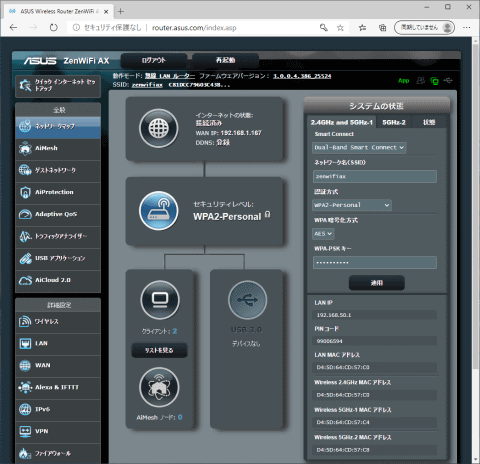
Task: Switch to 2.4GHz and 5GHz-1 tab
Action: (x=342, y=122)
